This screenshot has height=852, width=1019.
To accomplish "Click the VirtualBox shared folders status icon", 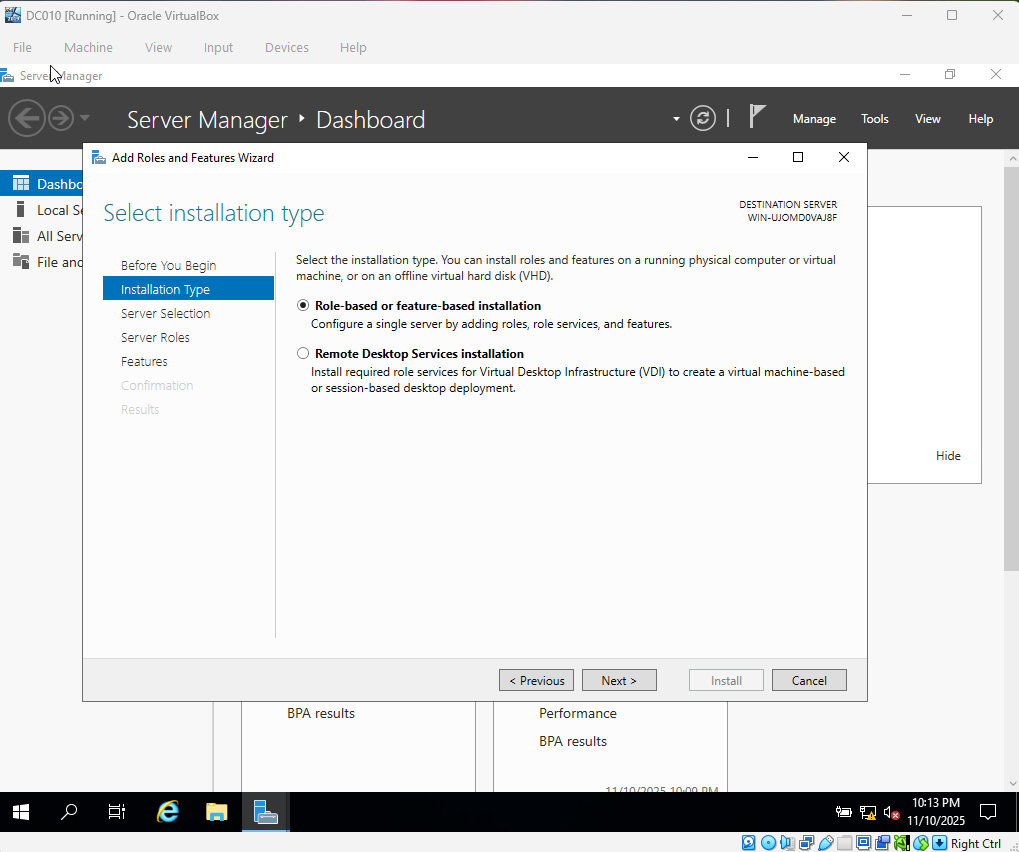I will (x=845, y=843).
